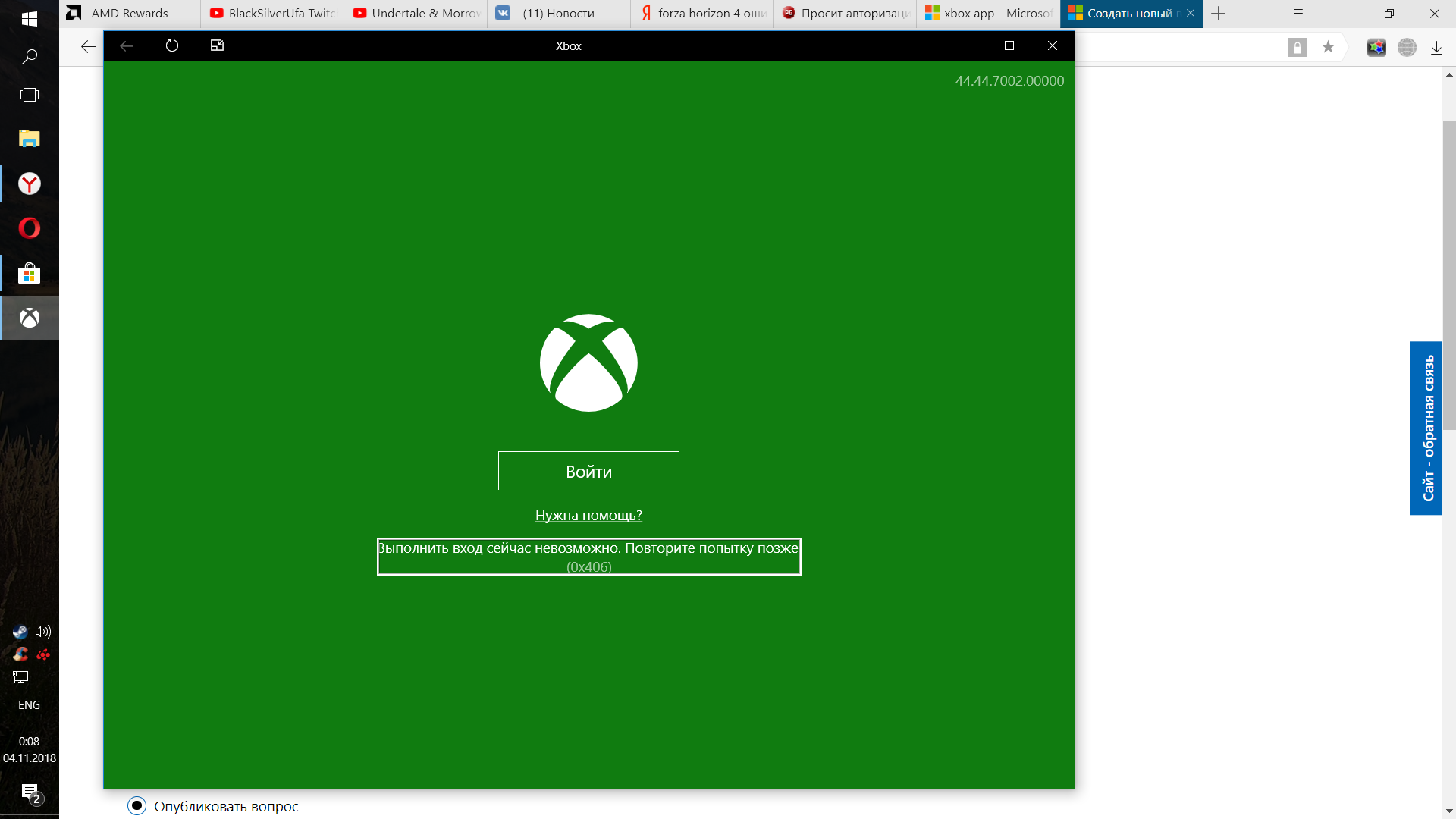
Task: Click the ENG language indicator
Action: point(29,705)
